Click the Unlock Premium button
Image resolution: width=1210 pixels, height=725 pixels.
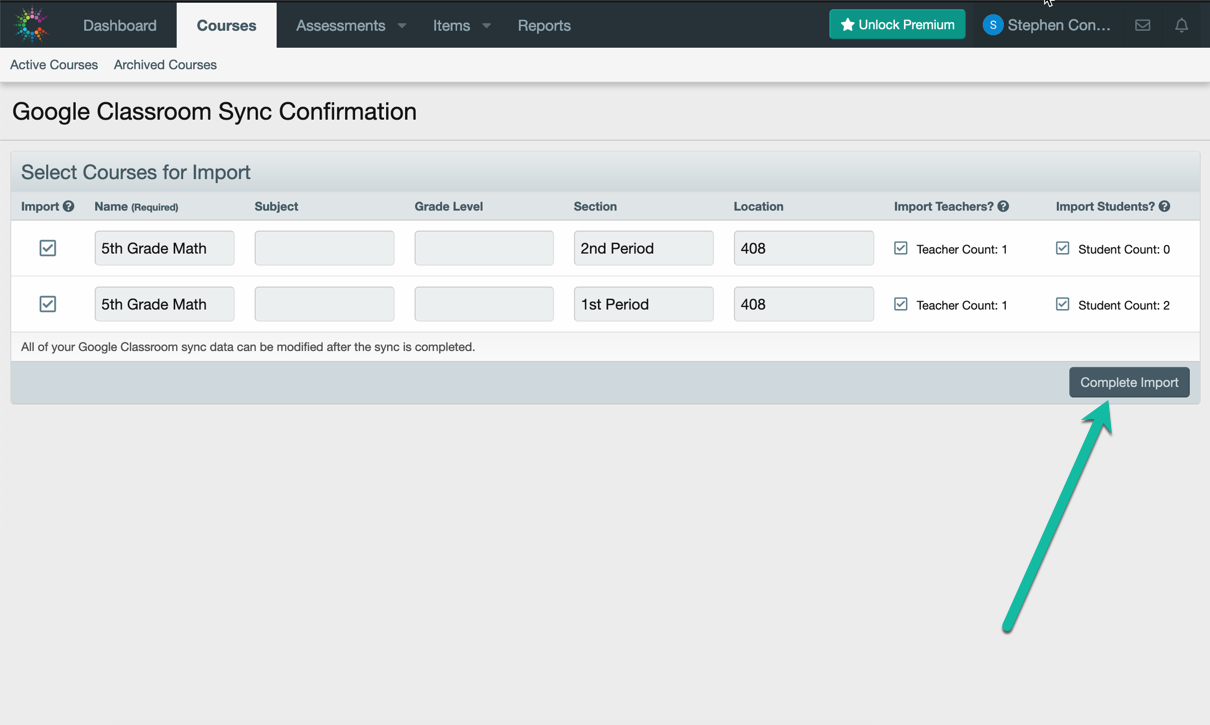click(x=897, y=25)
